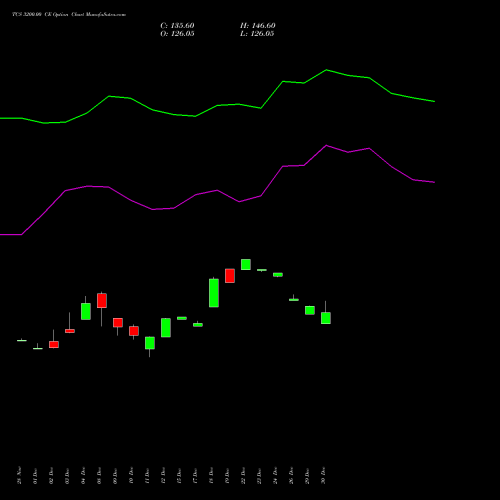
Task: Select the 18 Dec date label
Action: (x=211, y=475)
